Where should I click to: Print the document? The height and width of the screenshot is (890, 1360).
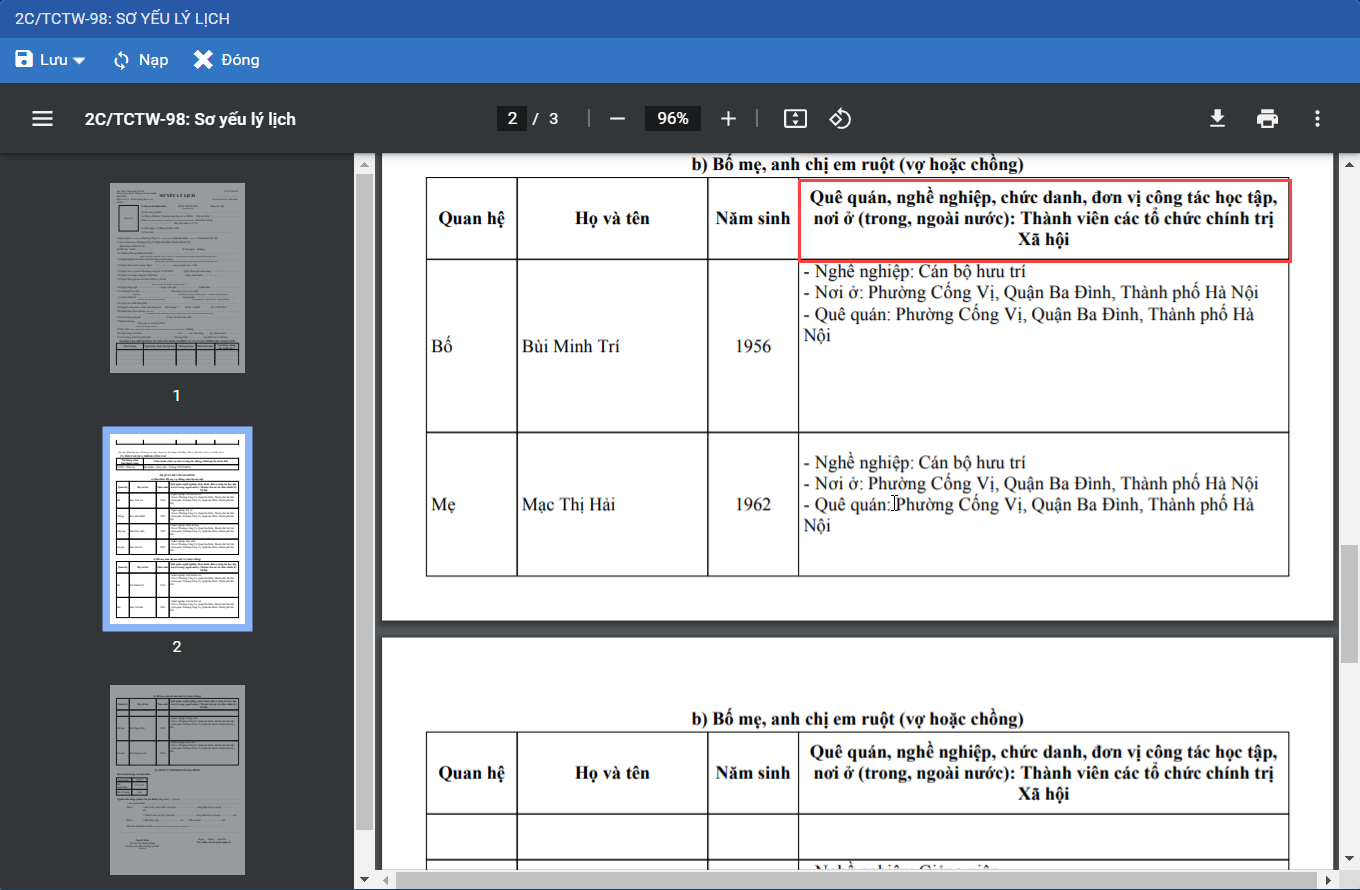(1267, 119)
